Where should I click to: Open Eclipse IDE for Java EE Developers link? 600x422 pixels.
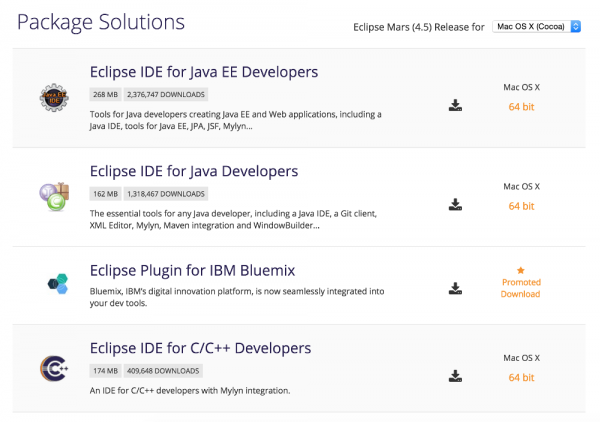click(204, 72)
